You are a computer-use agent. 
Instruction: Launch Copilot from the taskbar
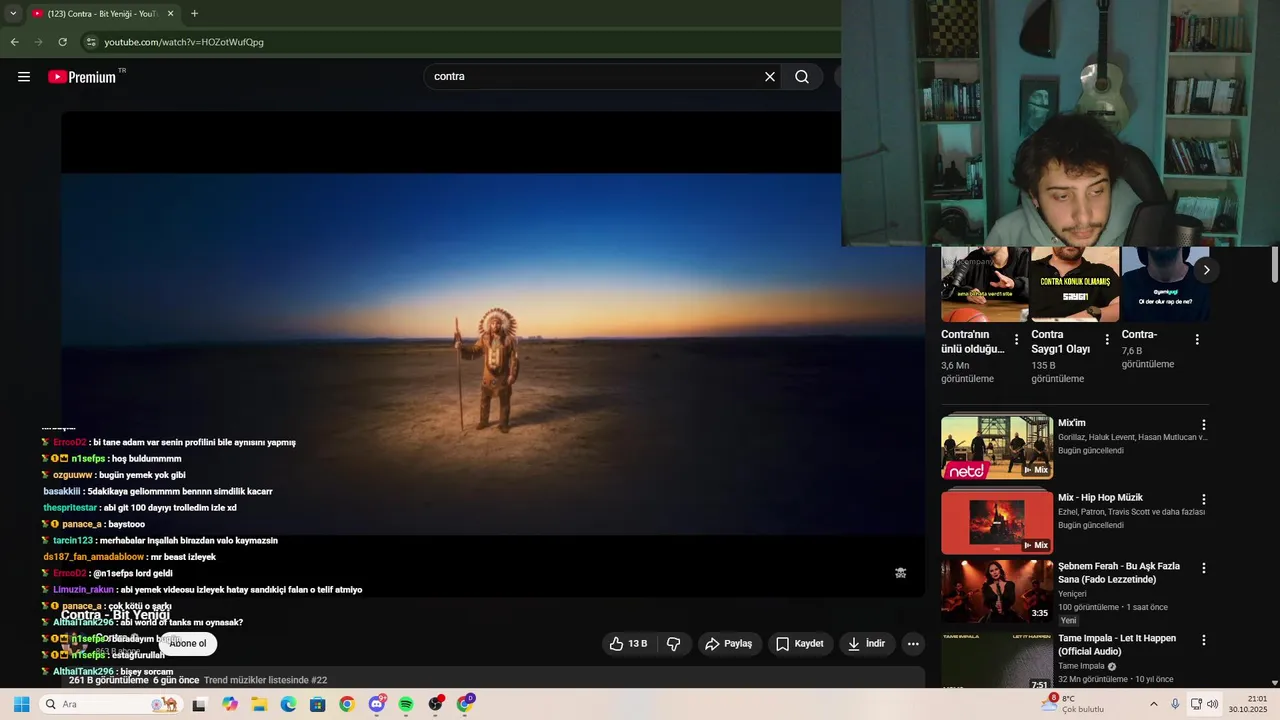point(230,704)
